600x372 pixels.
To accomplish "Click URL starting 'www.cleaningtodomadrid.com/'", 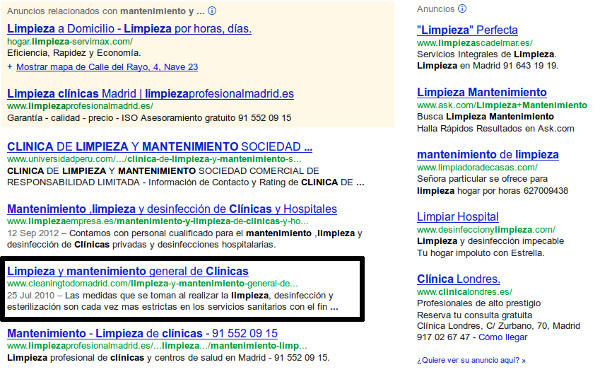I will point(152,284).
